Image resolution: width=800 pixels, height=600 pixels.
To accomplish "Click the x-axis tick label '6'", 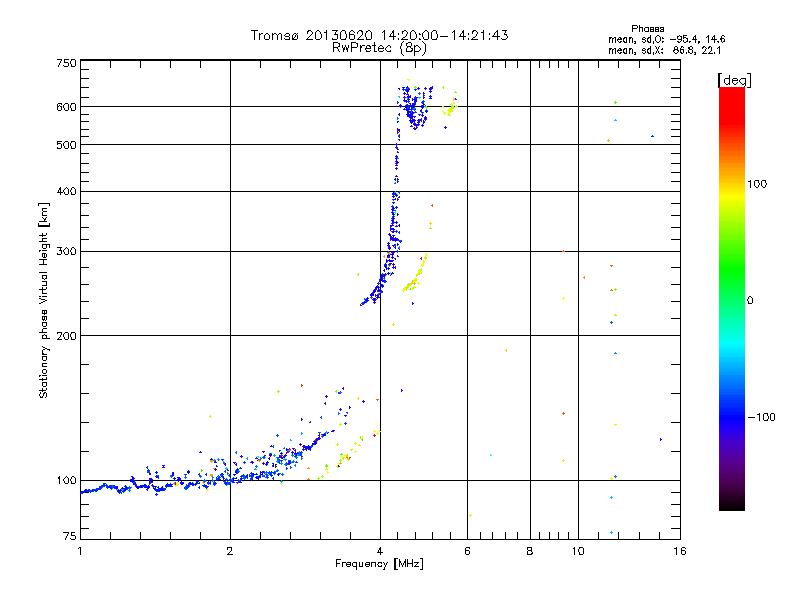I will tap(467, 551).
